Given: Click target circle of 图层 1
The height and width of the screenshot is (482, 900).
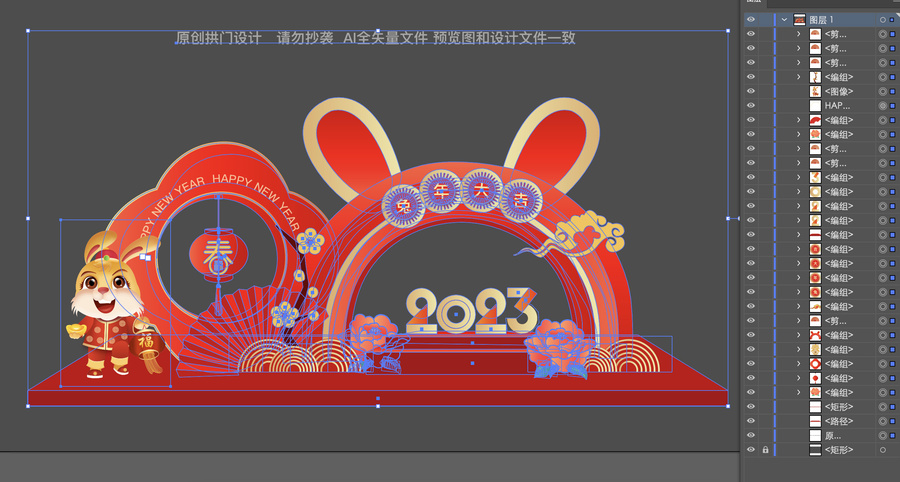Looking at the screenshot, I should (x=883, y=20).
